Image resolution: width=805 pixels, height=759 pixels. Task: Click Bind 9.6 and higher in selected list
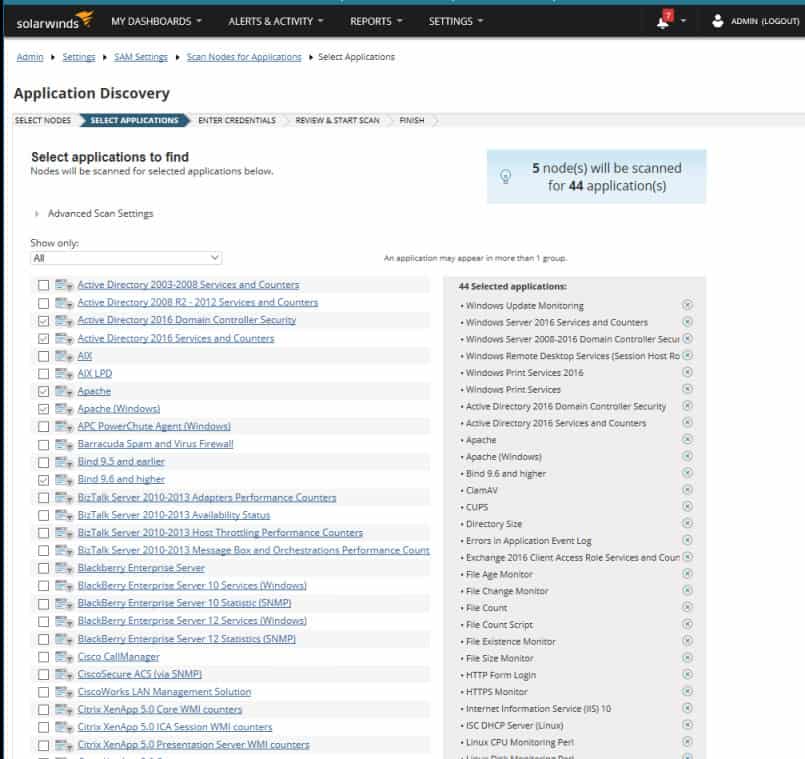pyautogui.click(x=506, y=473)
